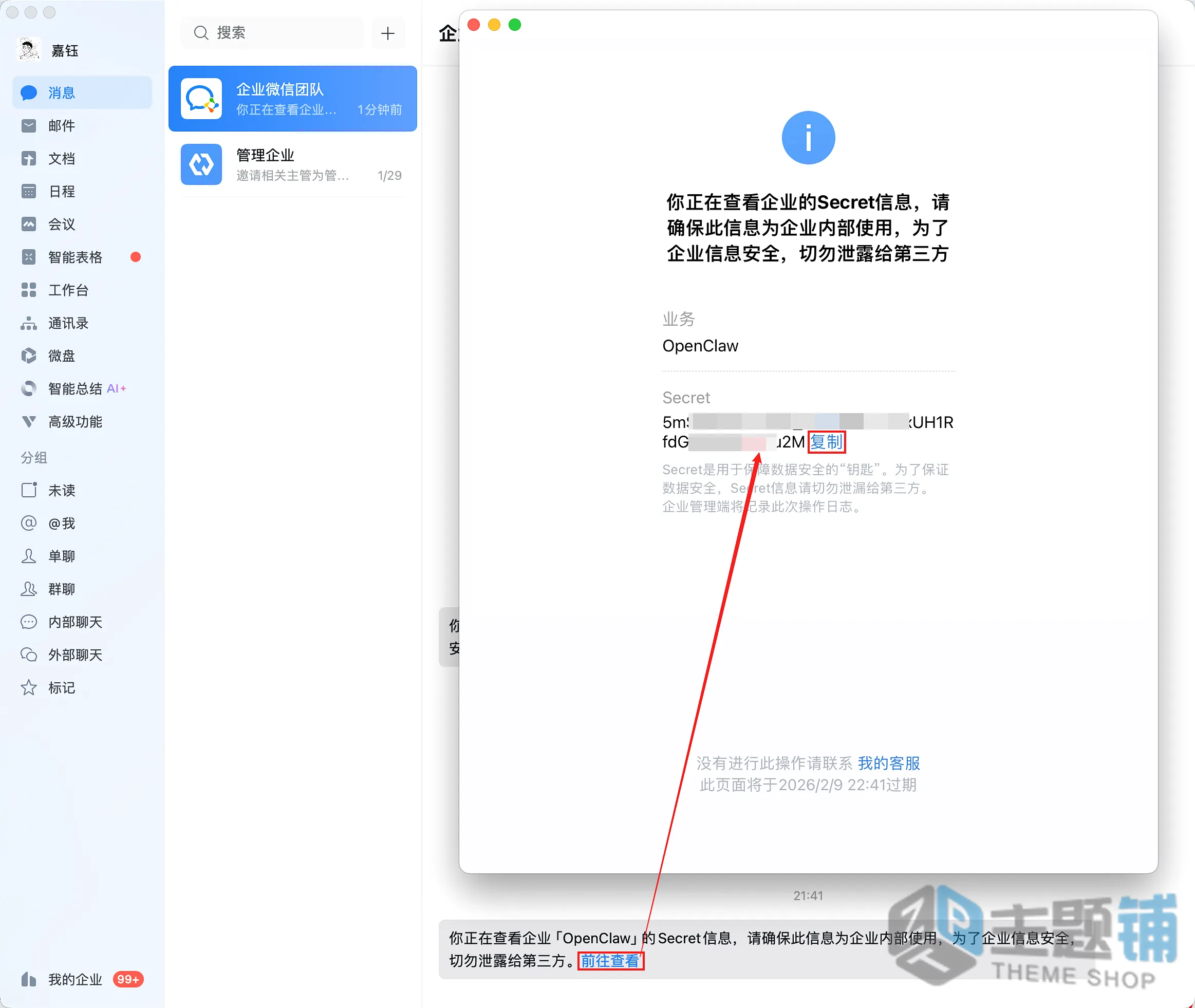Click the 我的客服 link

889,763
